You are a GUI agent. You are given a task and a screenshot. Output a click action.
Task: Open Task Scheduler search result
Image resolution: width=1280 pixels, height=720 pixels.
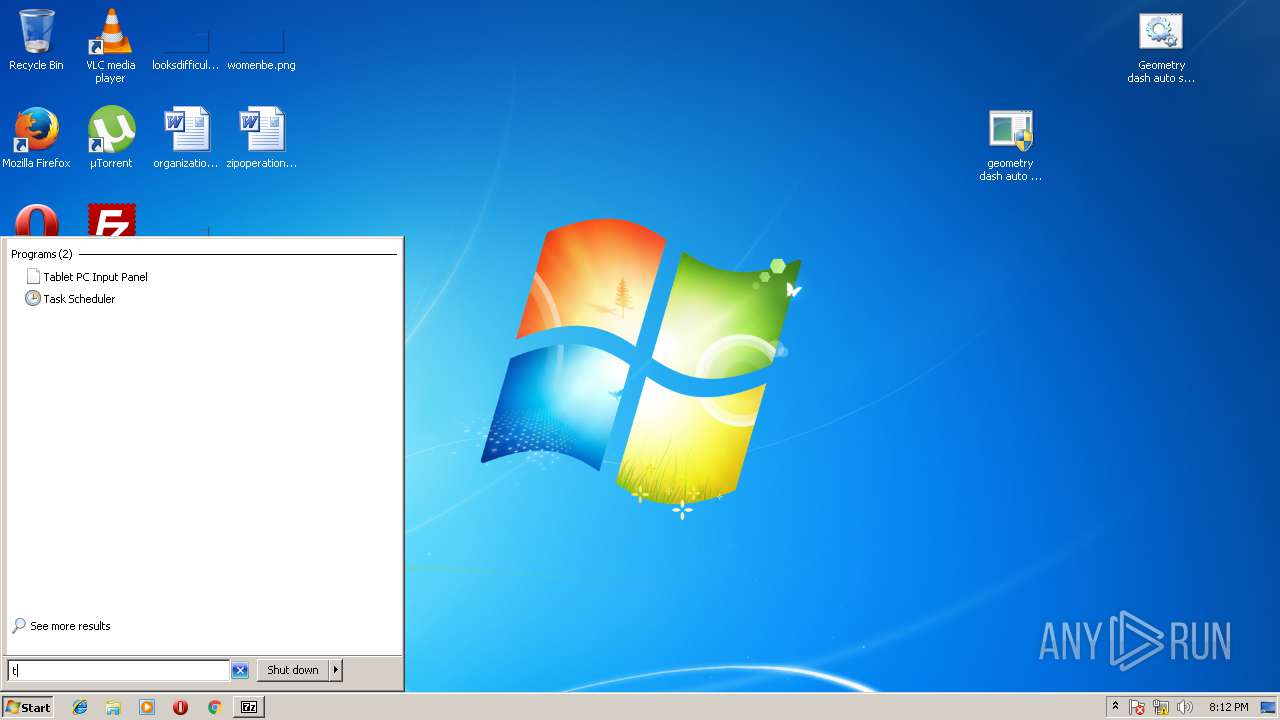coord(79,299)
